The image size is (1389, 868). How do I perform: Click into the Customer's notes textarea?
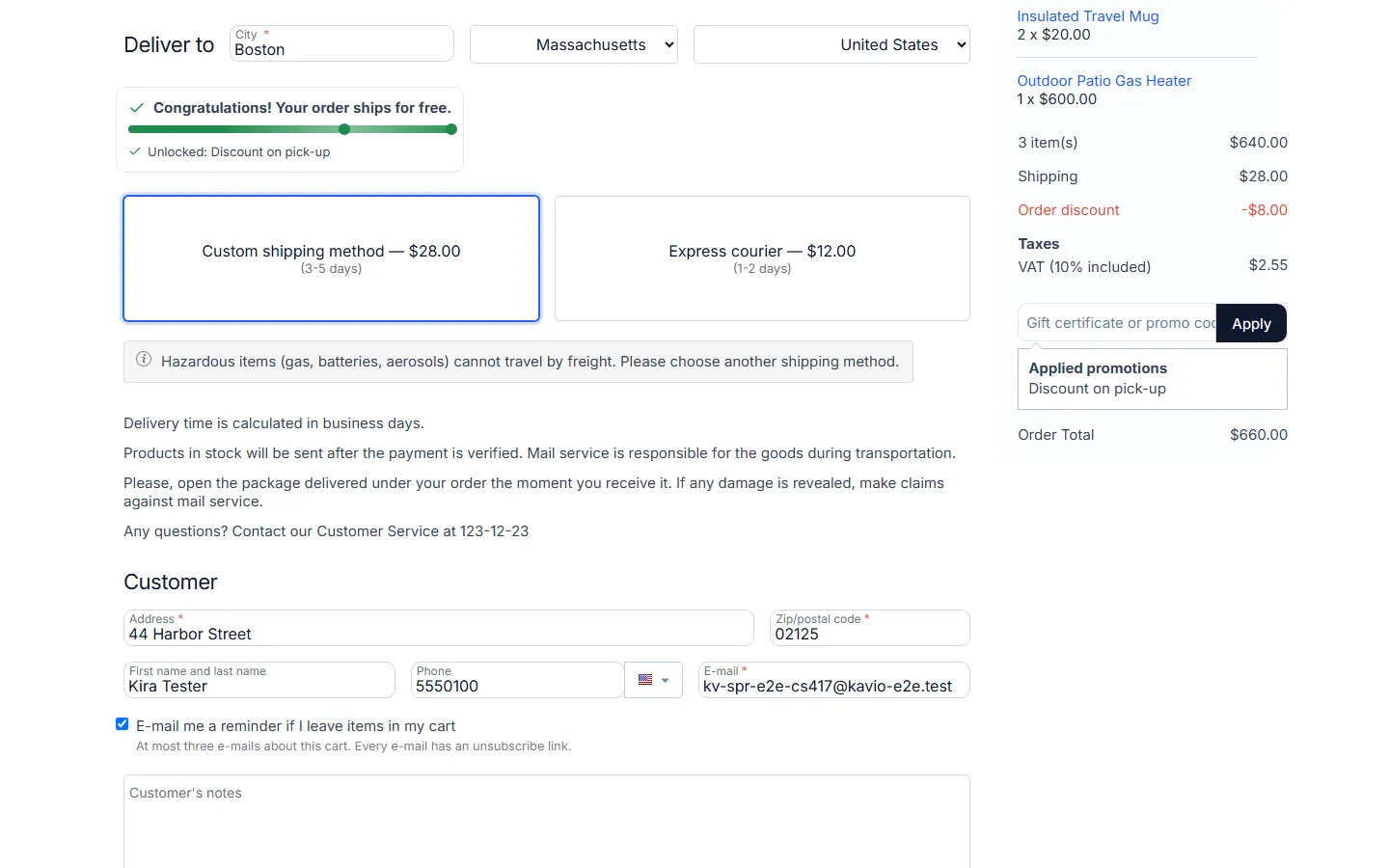coord(547,822)
